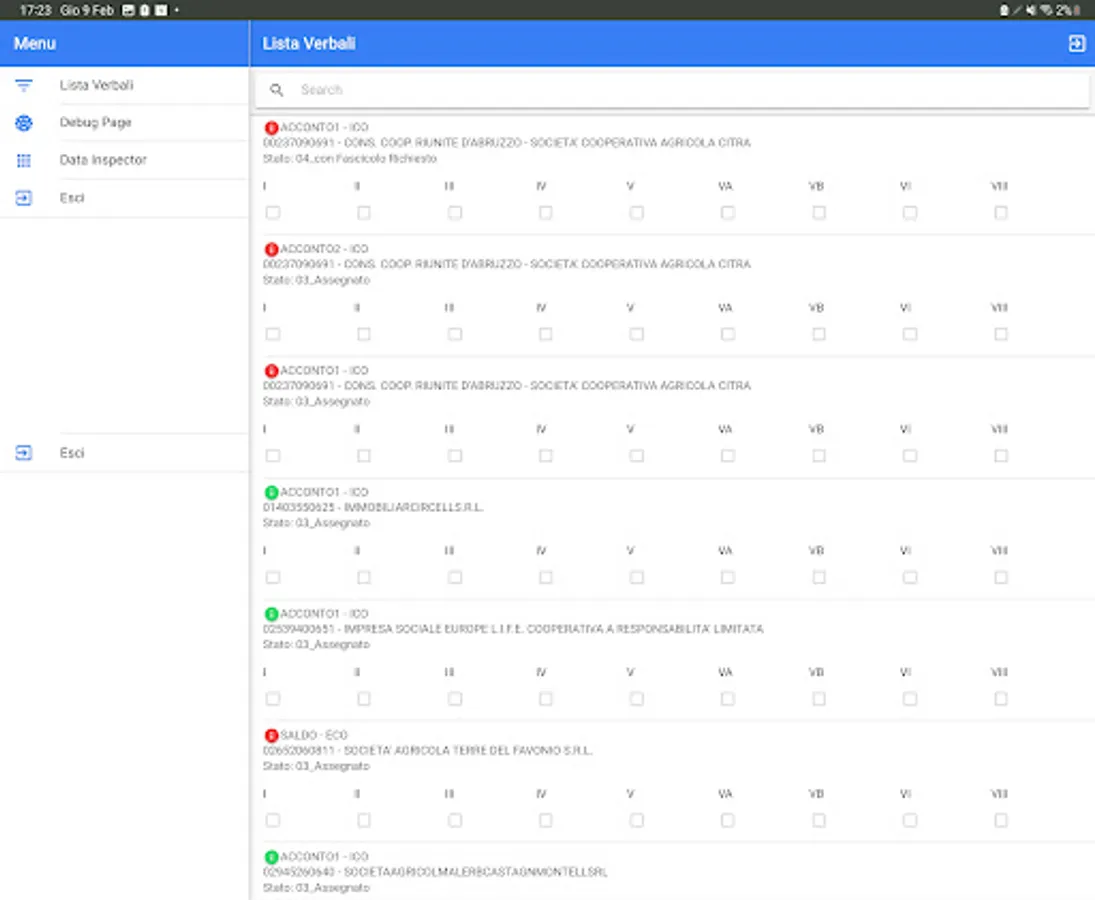Tick checkbox VB in the IMPRESA SOCIALE EUROPE row

[818, 698]
